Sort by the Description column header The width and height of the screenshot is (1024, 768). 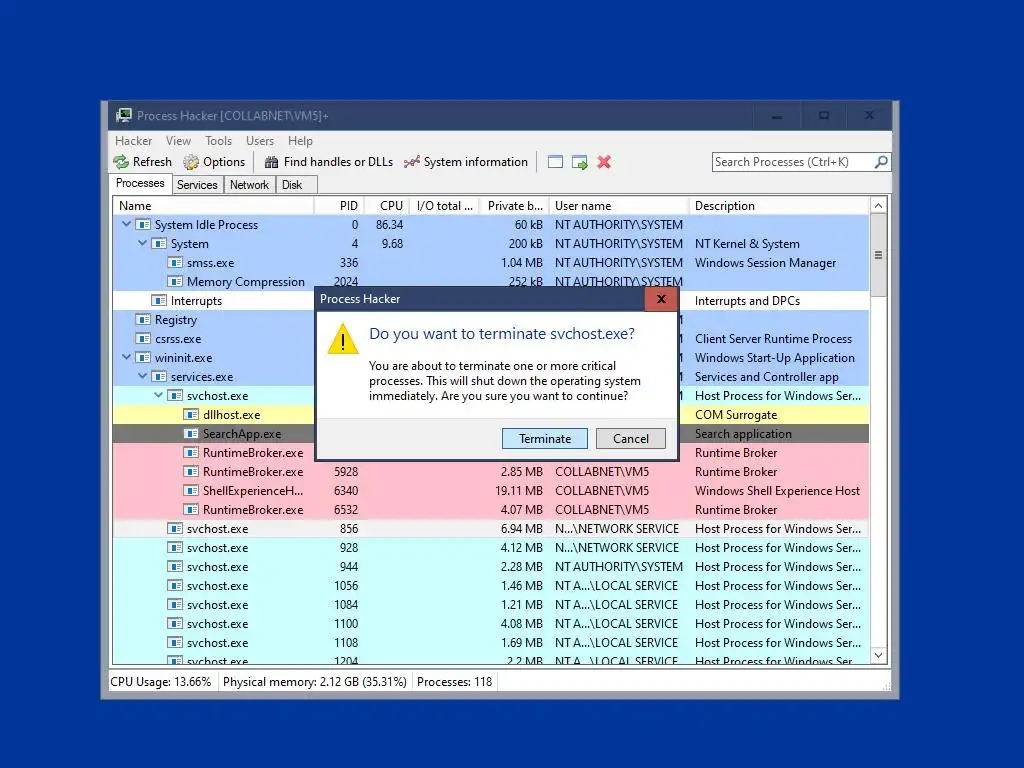click(x=779, y=206)
